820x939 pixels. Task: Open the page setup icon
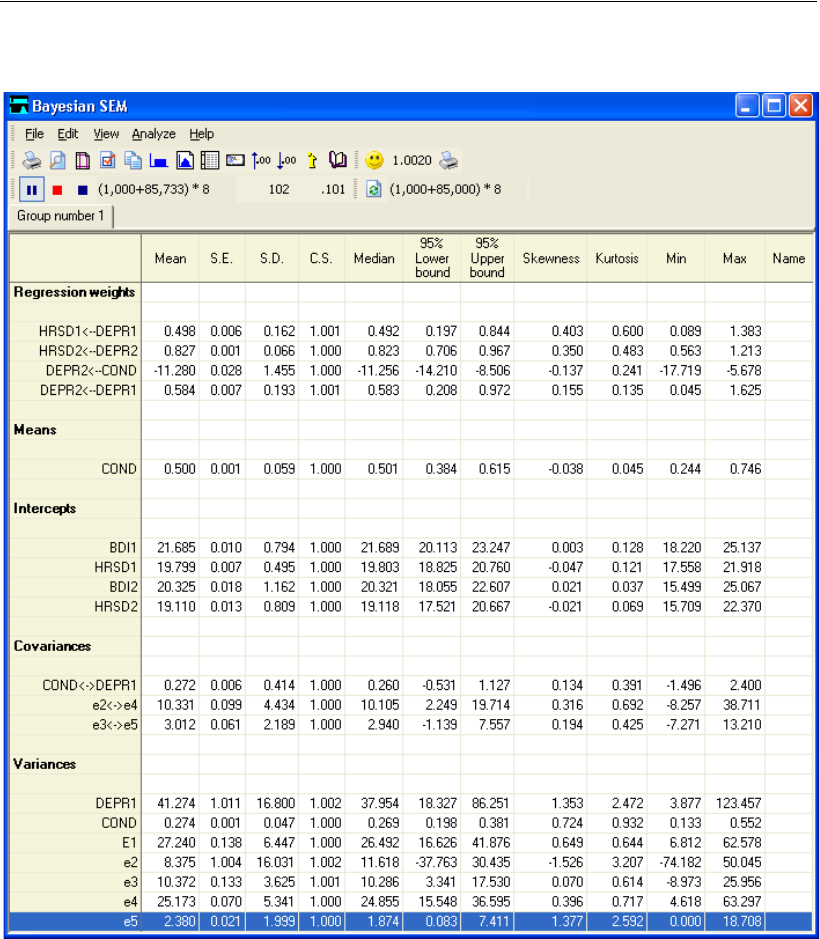(83, 160)
